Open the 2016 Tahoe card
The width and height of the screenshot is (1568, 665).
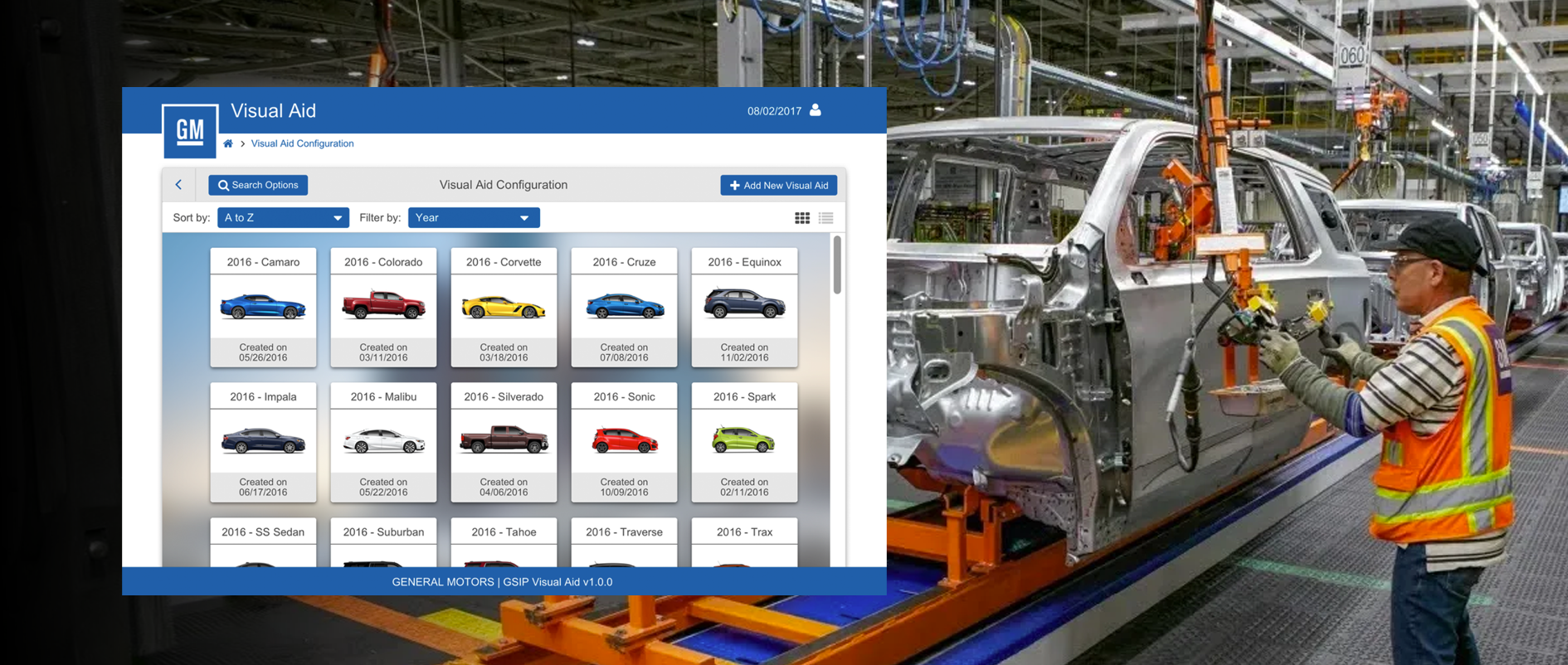point(504,542)
